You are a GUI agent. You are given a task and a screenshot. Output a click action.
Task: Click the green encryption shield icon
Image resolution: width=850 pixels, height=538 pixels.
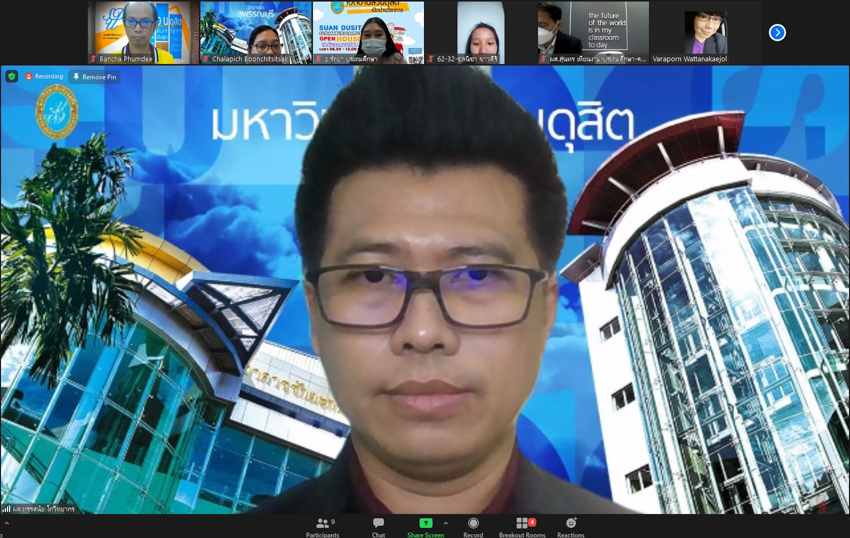pyautogui.click(x=11, y=76)
